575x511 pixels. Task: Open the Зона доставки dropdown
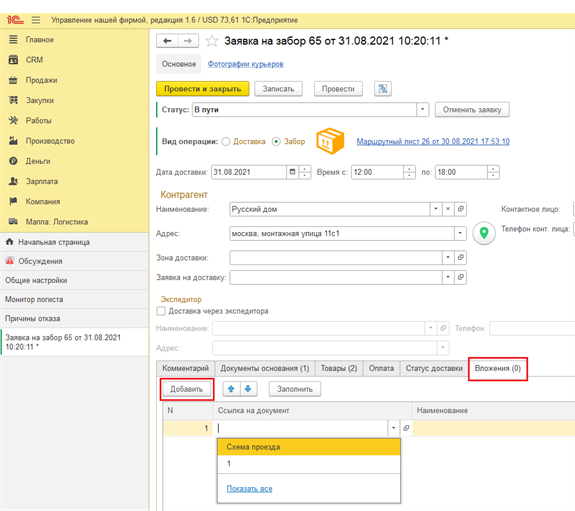tap(448, 258)
